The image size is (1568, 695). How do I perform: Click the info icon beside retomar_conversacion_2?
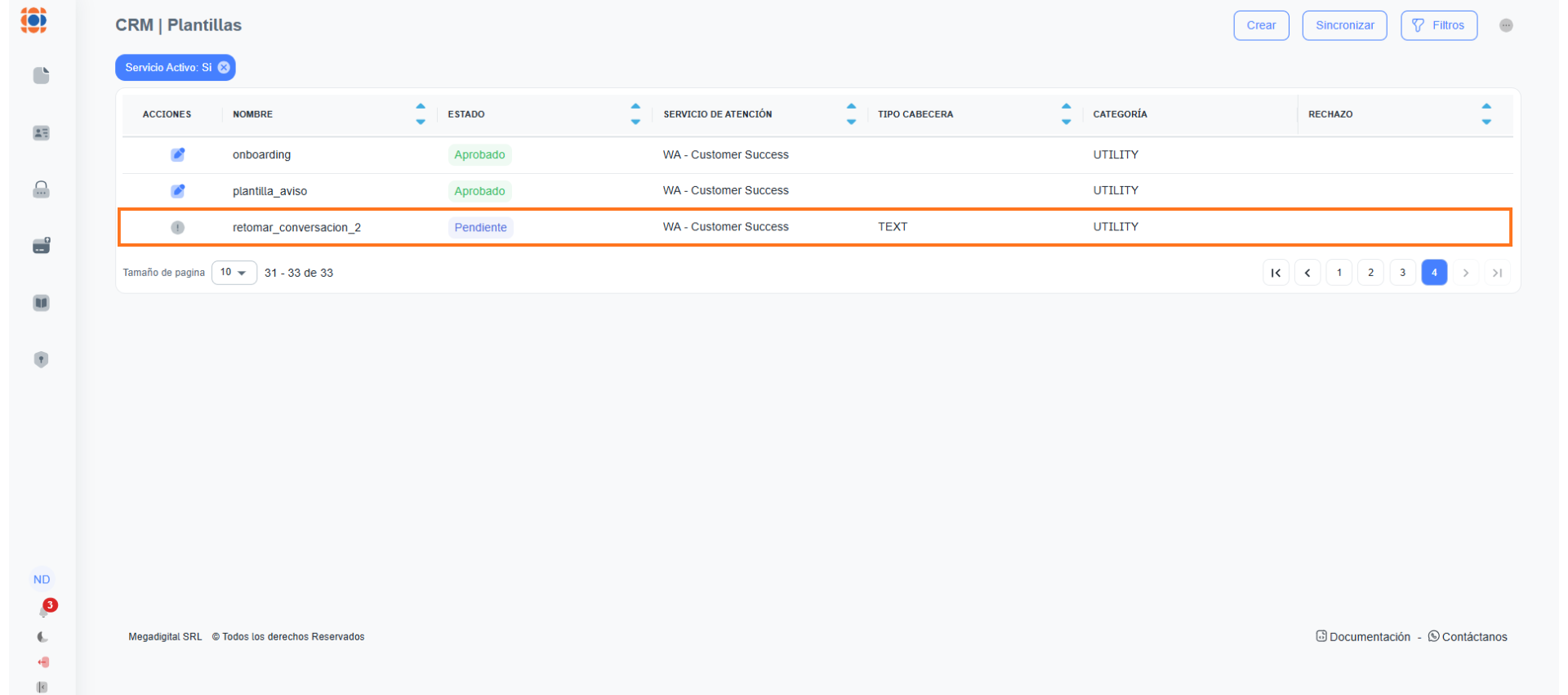(x=177, y=228)
